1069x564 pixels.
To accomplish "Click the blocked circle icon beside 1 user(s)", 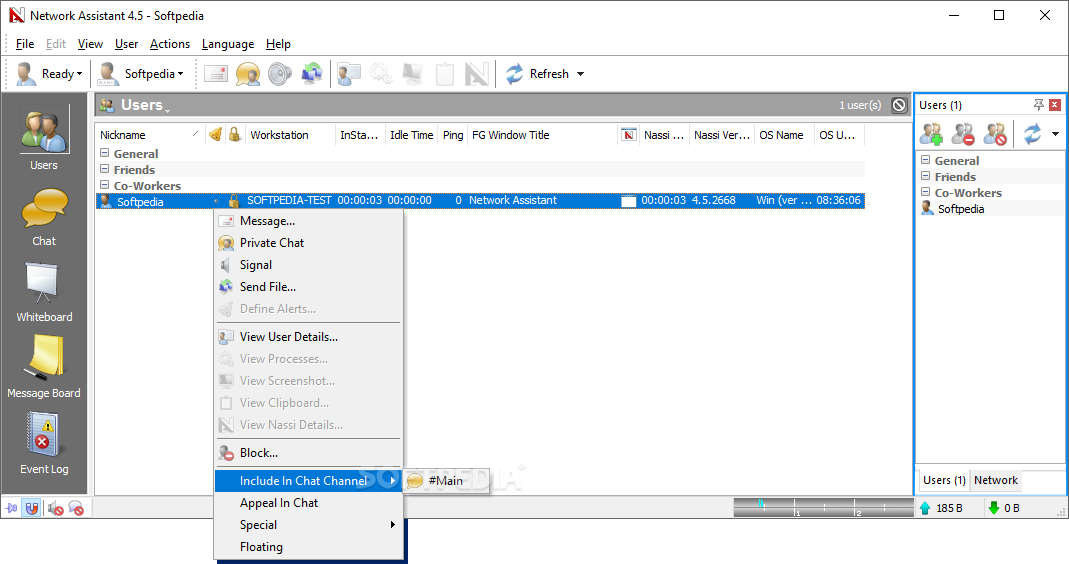I will tap(899, 105).
